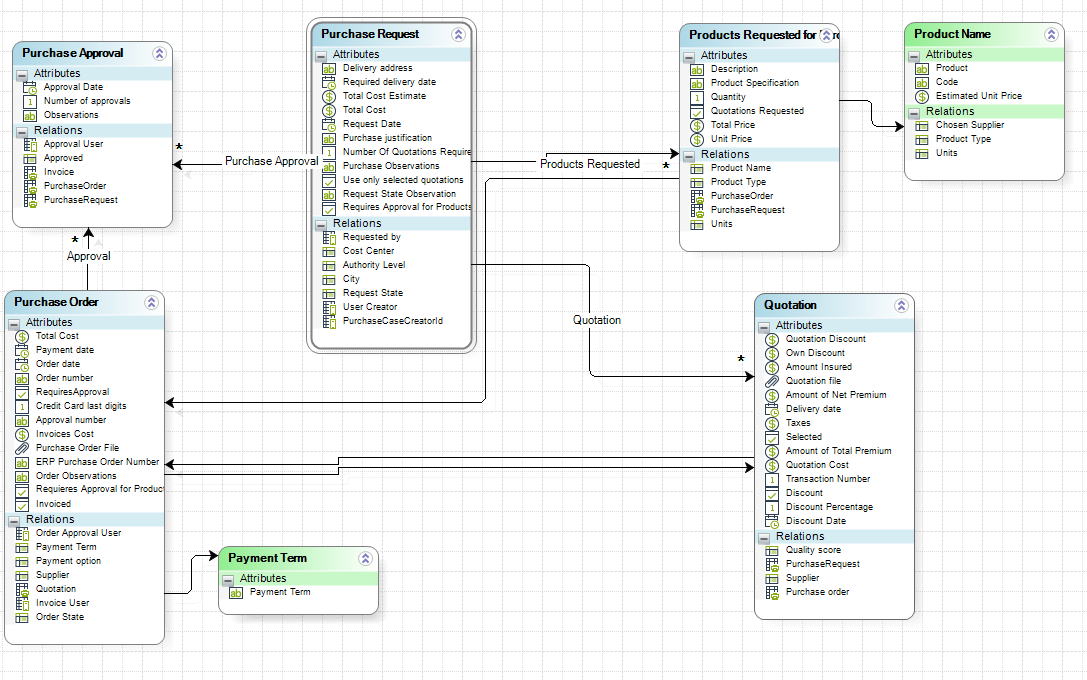
Task: Click the Quality score table icon
Action: [772, 550]
